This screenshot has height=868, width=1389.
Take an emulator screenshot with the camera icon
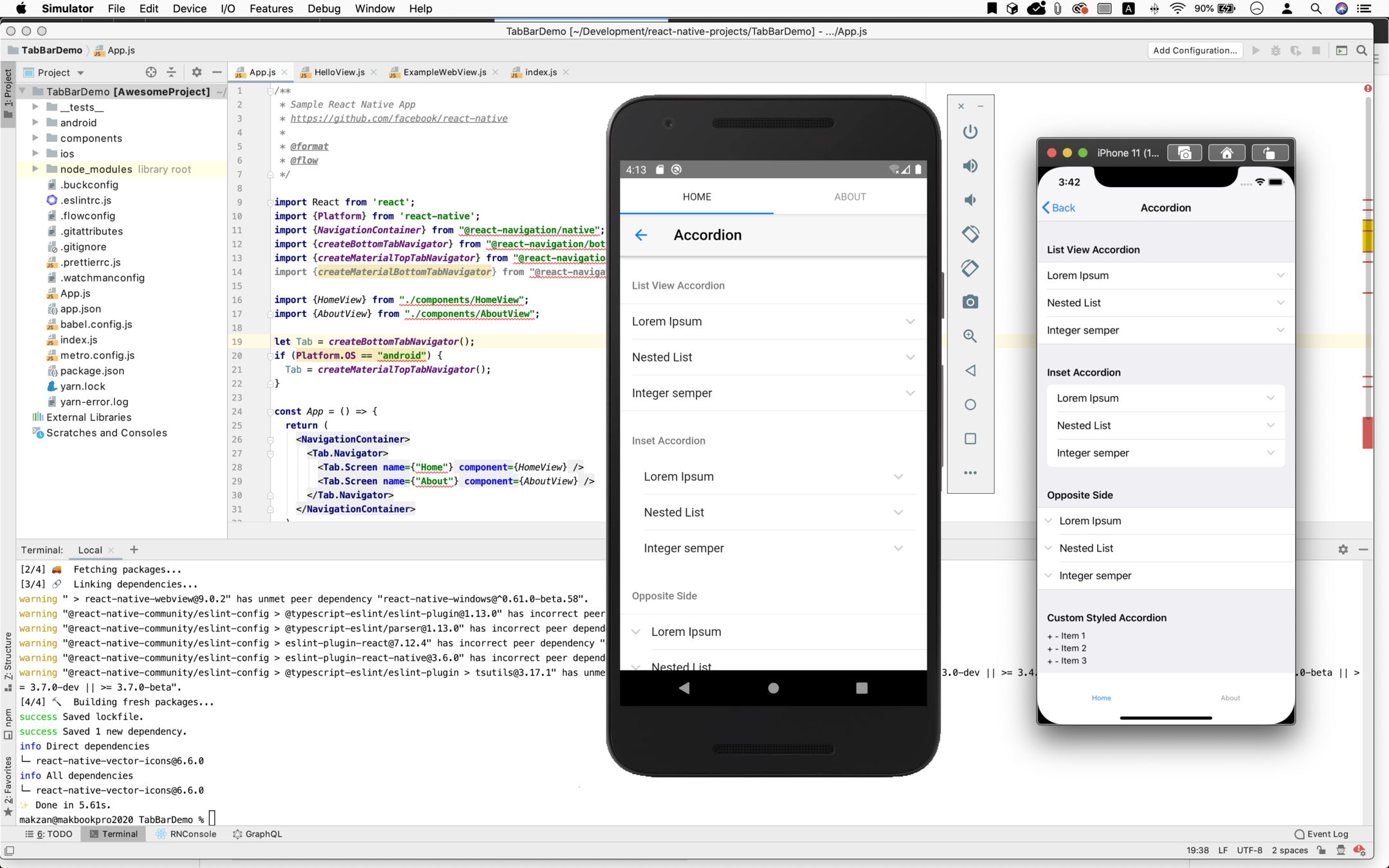970,302
